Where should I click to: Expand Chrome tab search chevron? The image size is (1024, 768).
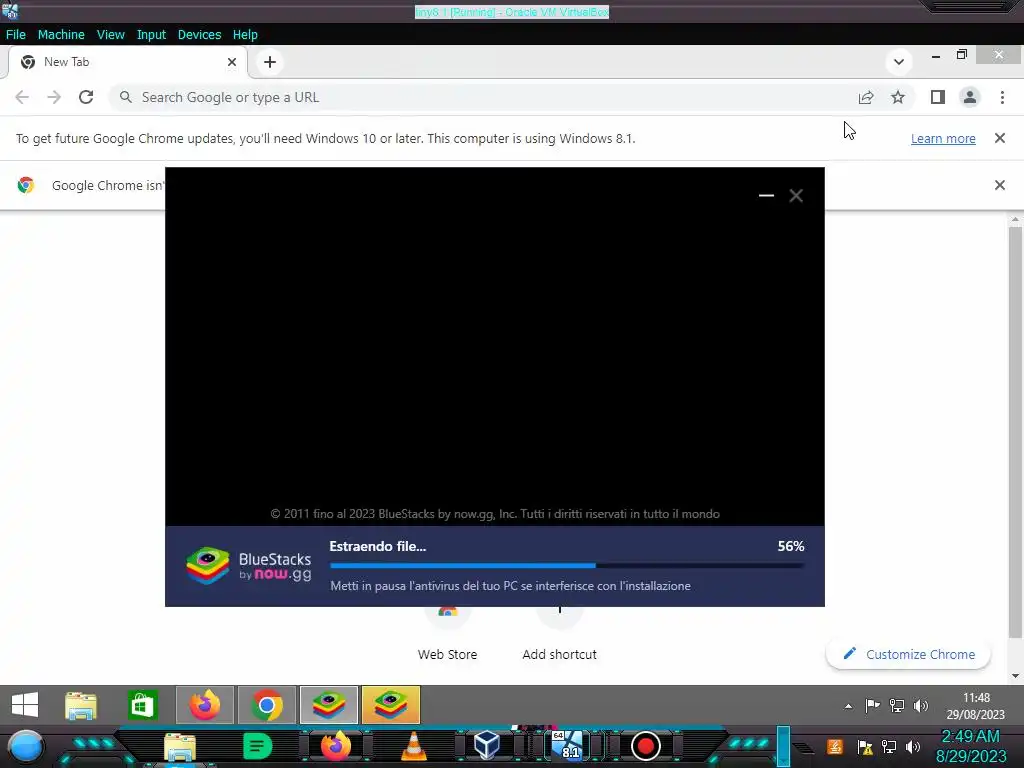(x=899, y=62)
